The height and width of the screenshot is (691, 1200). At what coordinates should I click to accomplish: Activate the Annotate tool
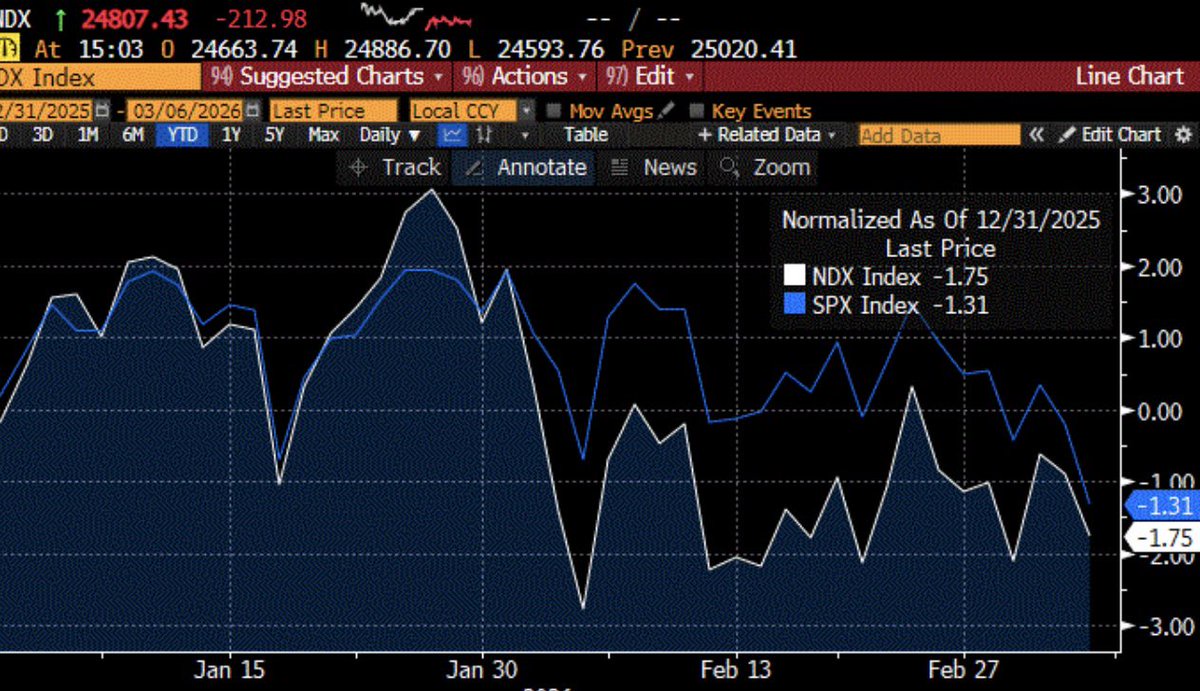[525, 168]
